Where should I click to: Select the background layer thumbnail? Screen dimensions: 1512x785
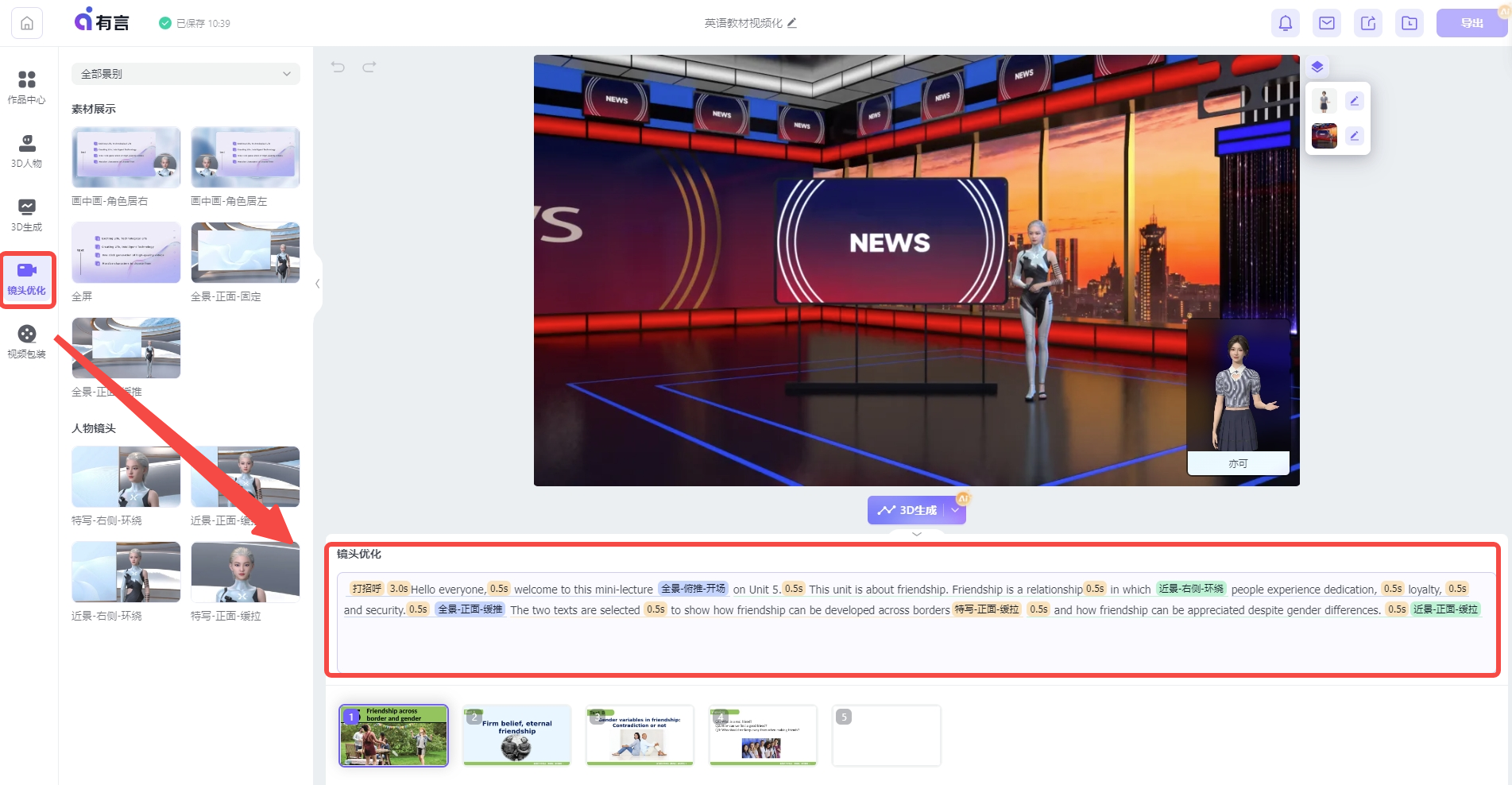point(1324,136)
